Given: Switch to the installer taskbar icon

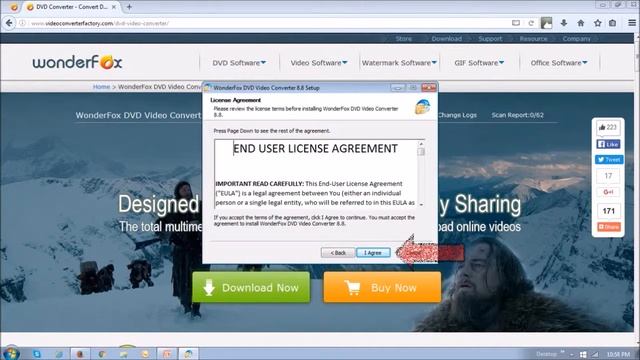Looking at the screenshot, I should coord(188,354).
